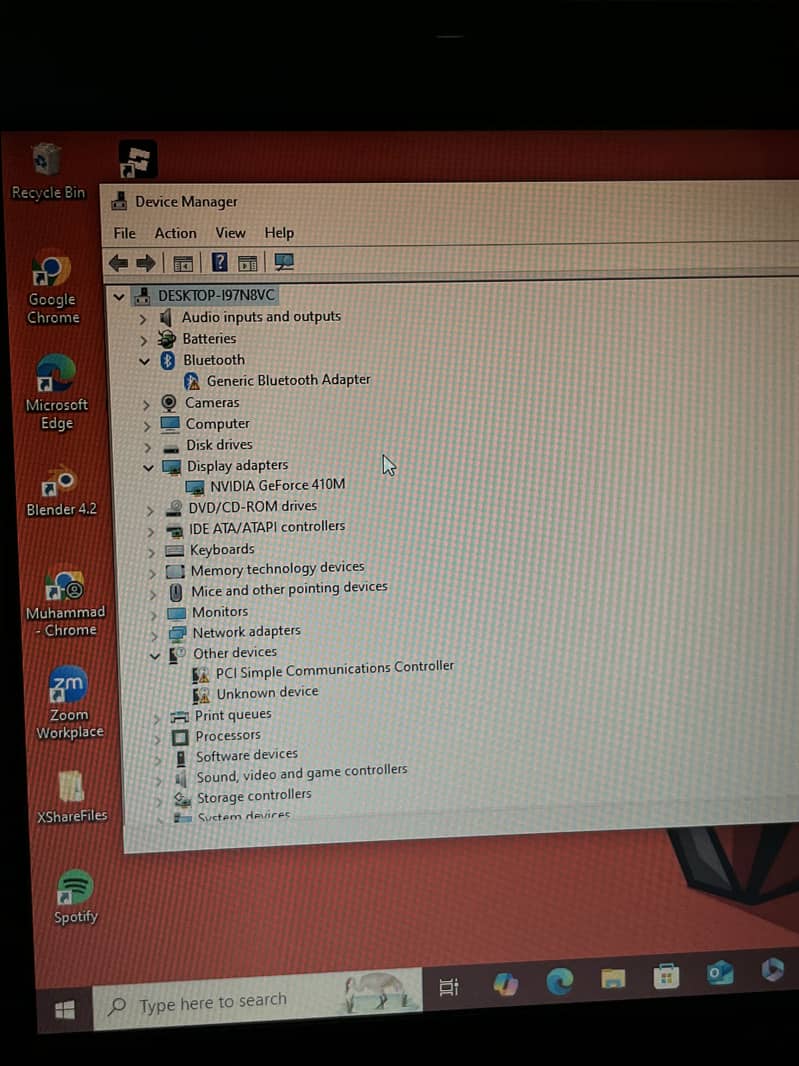This screenshot has width=799, height=1066.
Task: Collapse the DESKTOP-I97N8VC root node
Action: click(x=119, y=297)
